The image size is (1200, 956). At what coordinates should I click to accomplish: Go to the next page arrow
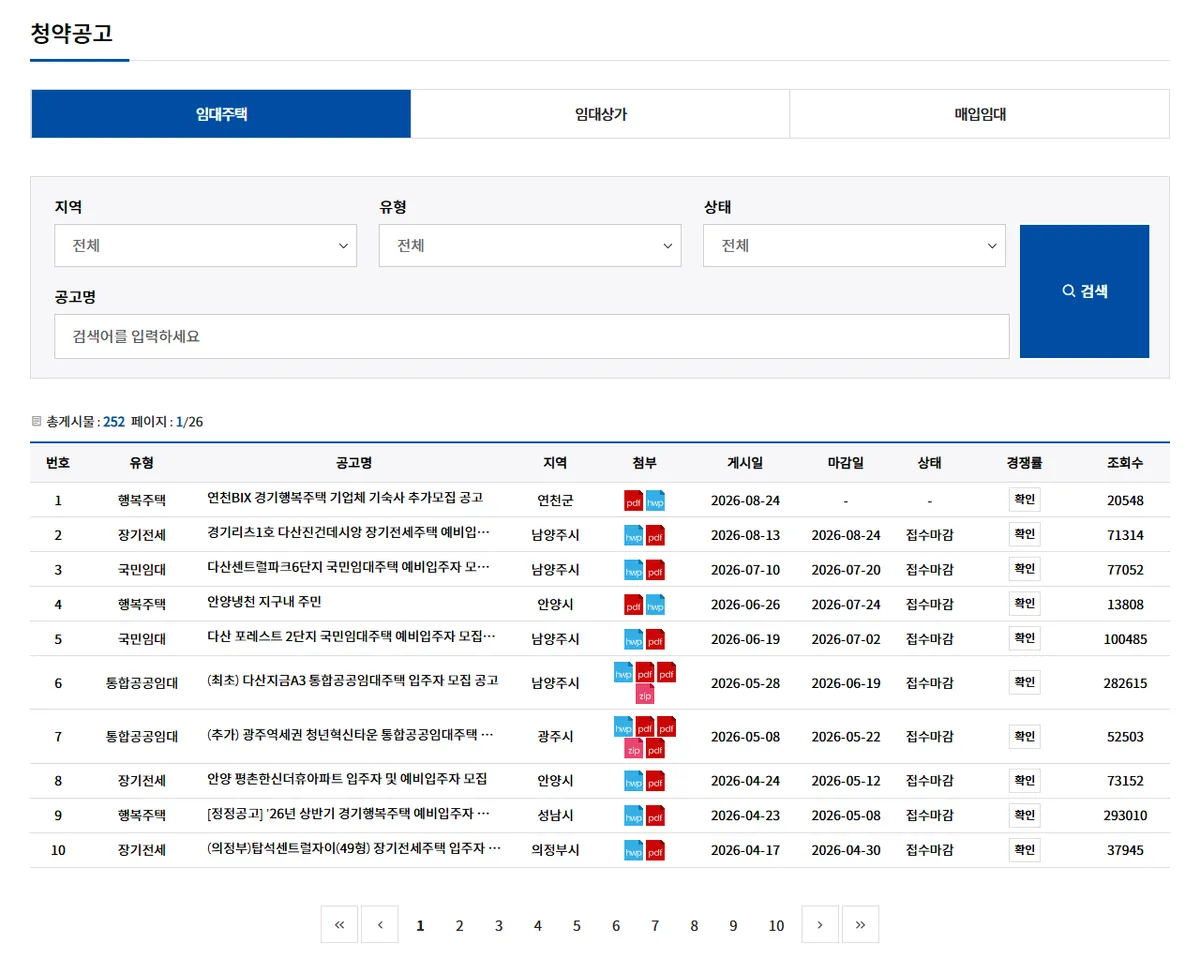click(820, 925)
